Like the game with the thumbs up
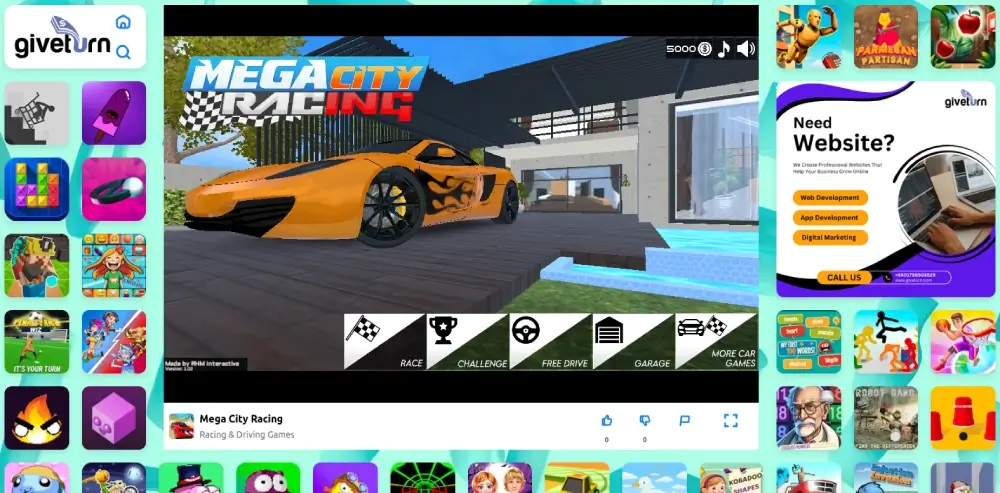 [x=607, y=420]
